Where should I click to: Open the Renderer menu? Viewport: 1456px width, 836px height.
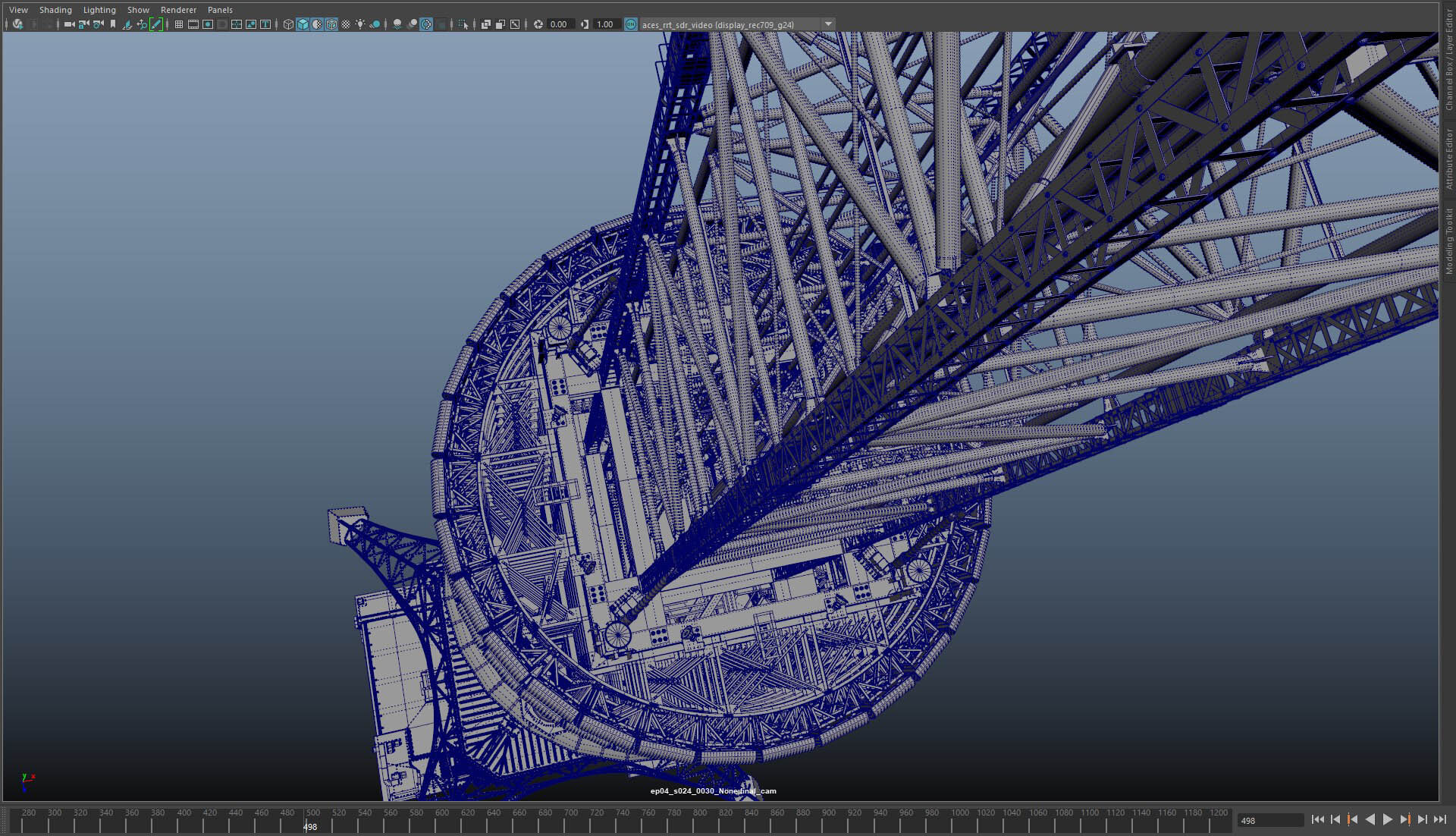(178, 10)
